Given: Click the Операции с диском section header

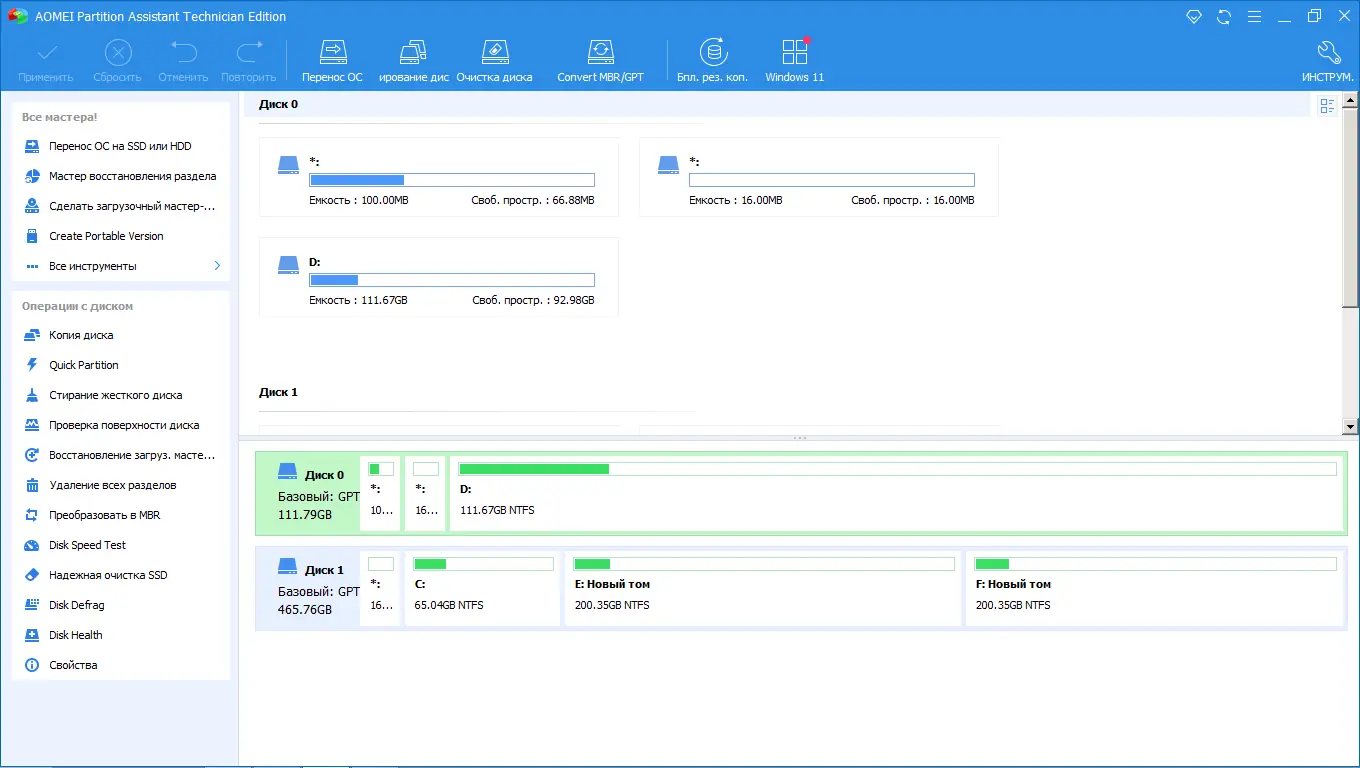Looking at the screenshot, I should tap(77, 306).
